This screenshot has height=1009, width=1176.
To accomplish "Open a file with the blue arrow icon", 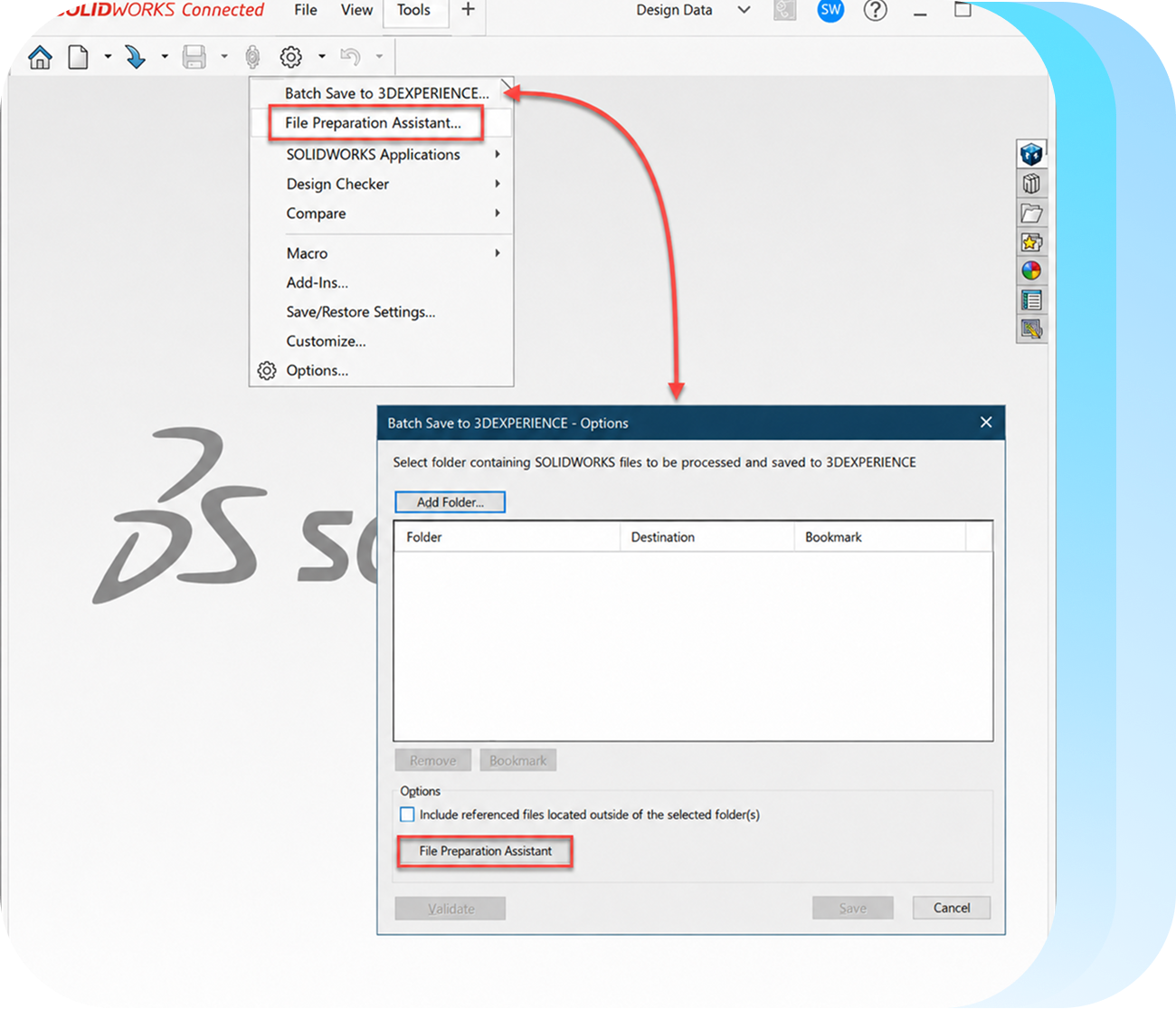I will [x=135, y=58].
